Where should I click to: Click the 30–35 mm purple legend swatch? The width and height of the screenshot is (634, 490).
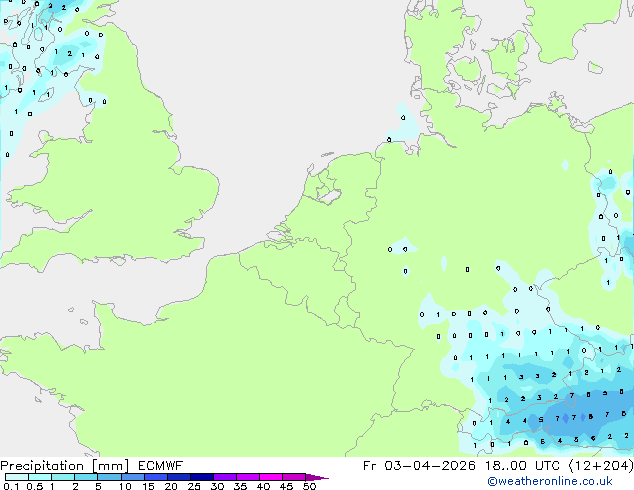(x=224, y=477)
